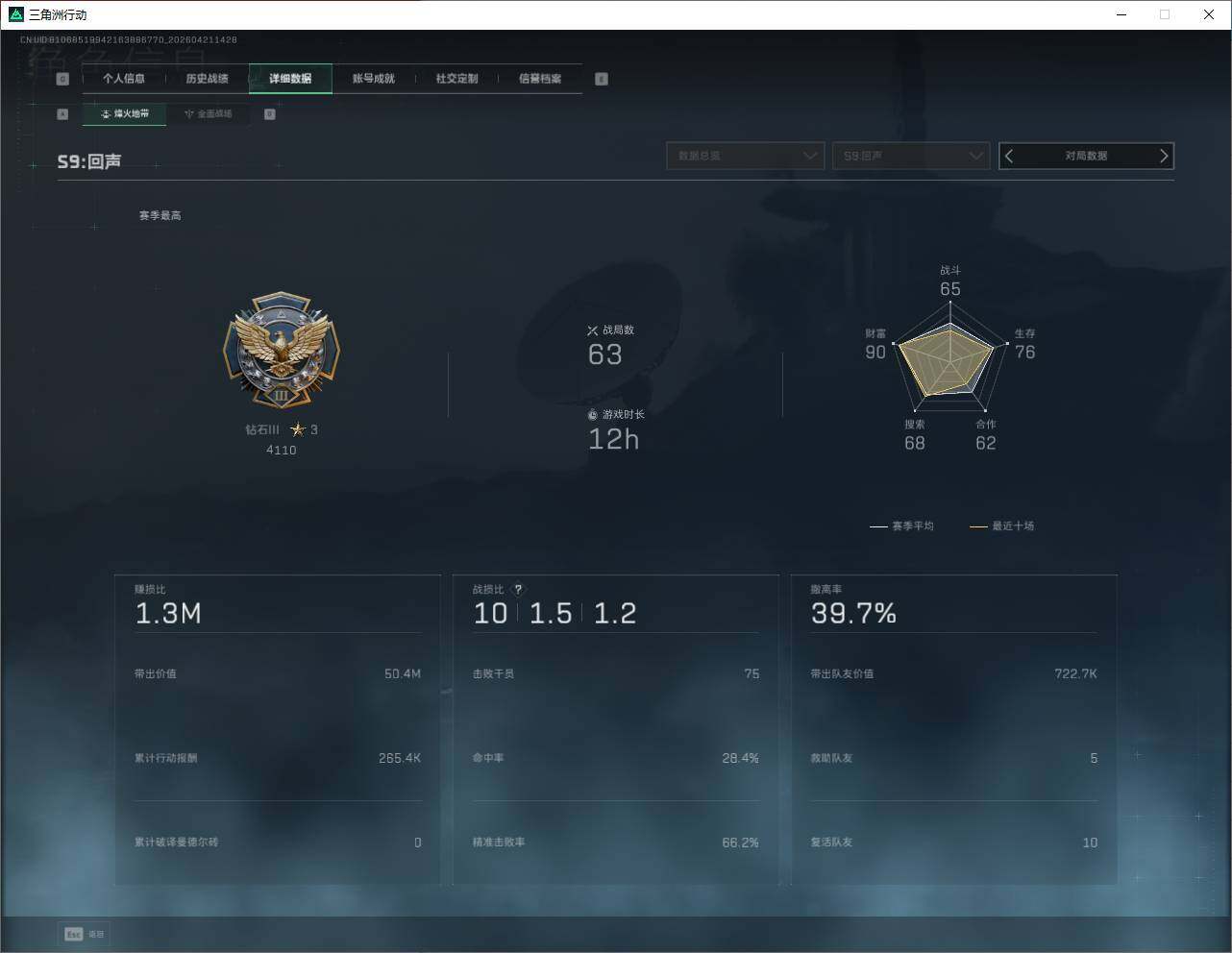Click the 最近十场 legend entry

coord(1002,526)
